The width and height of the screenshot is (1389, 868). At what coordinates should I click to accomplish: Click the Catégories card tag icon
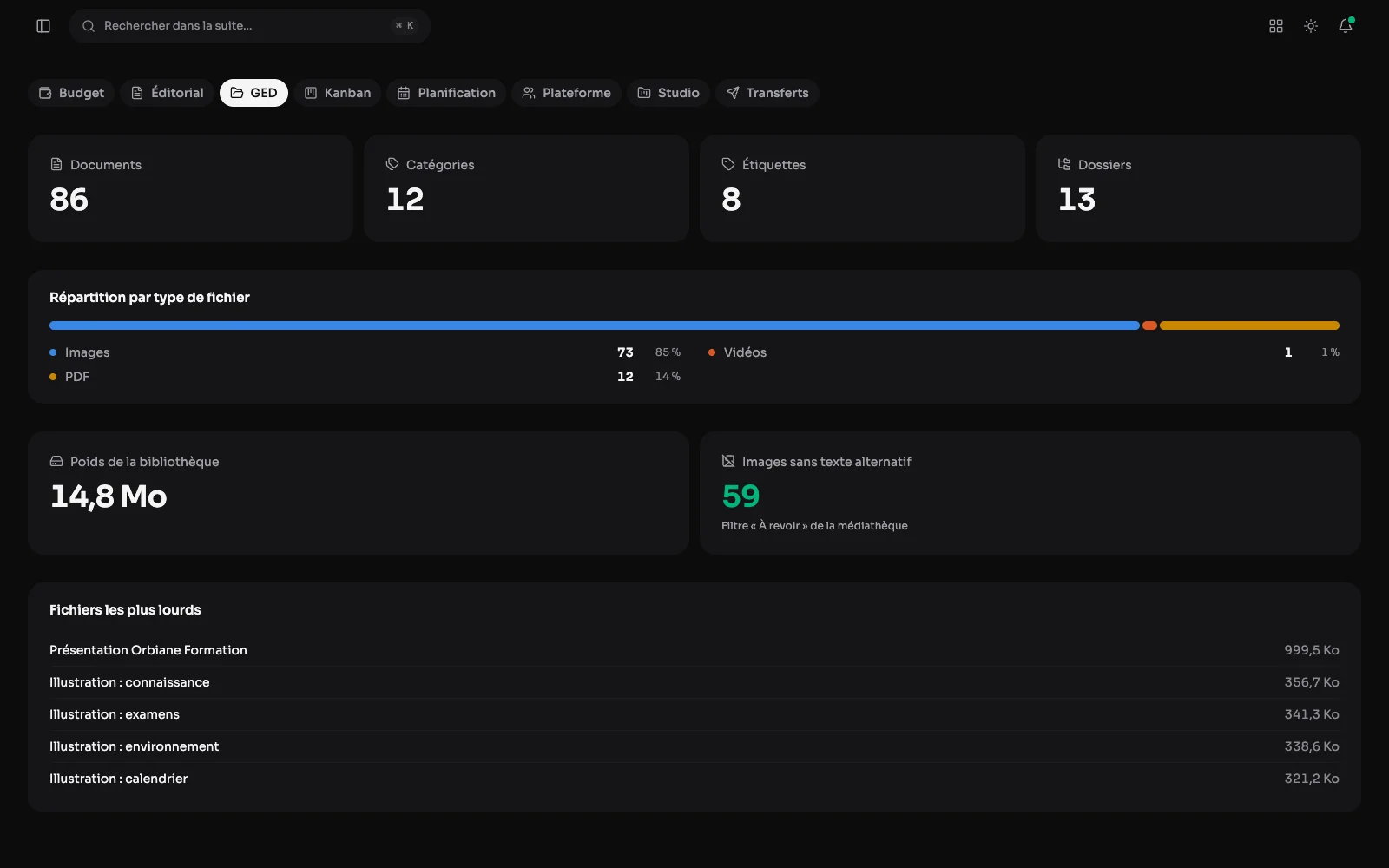click(392, 164)
